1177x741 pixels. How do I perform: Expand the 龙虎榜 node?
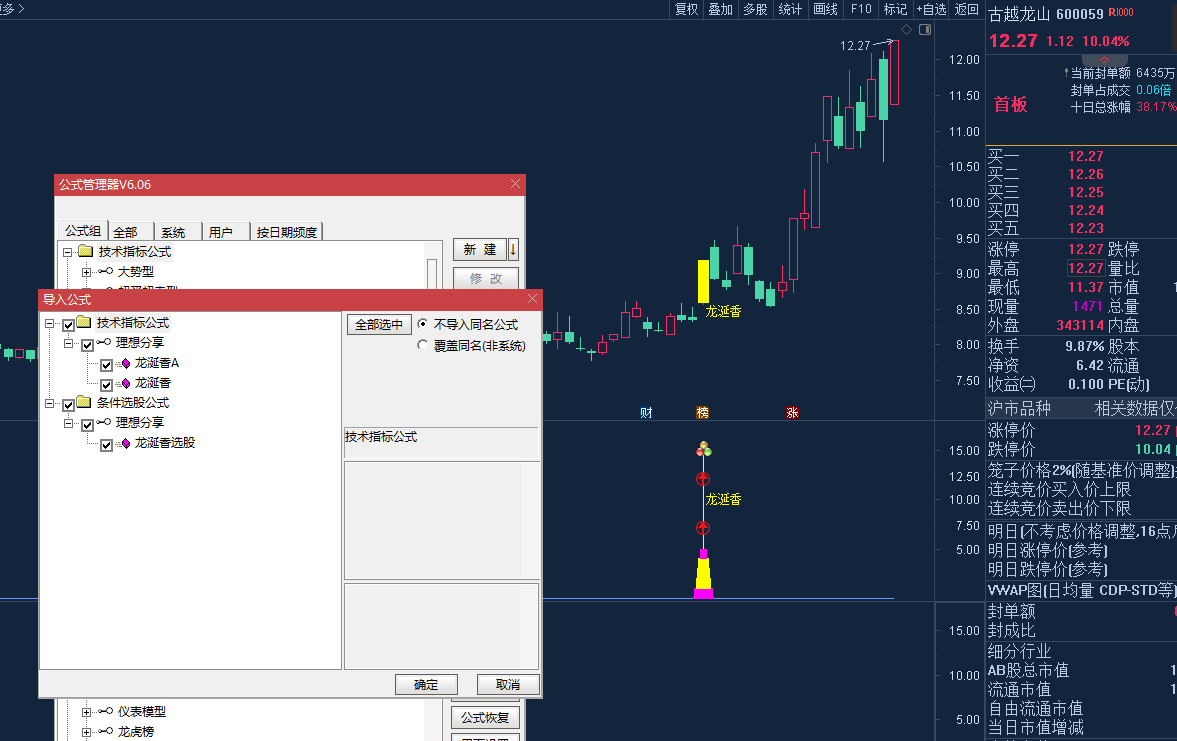coord(86,732)
